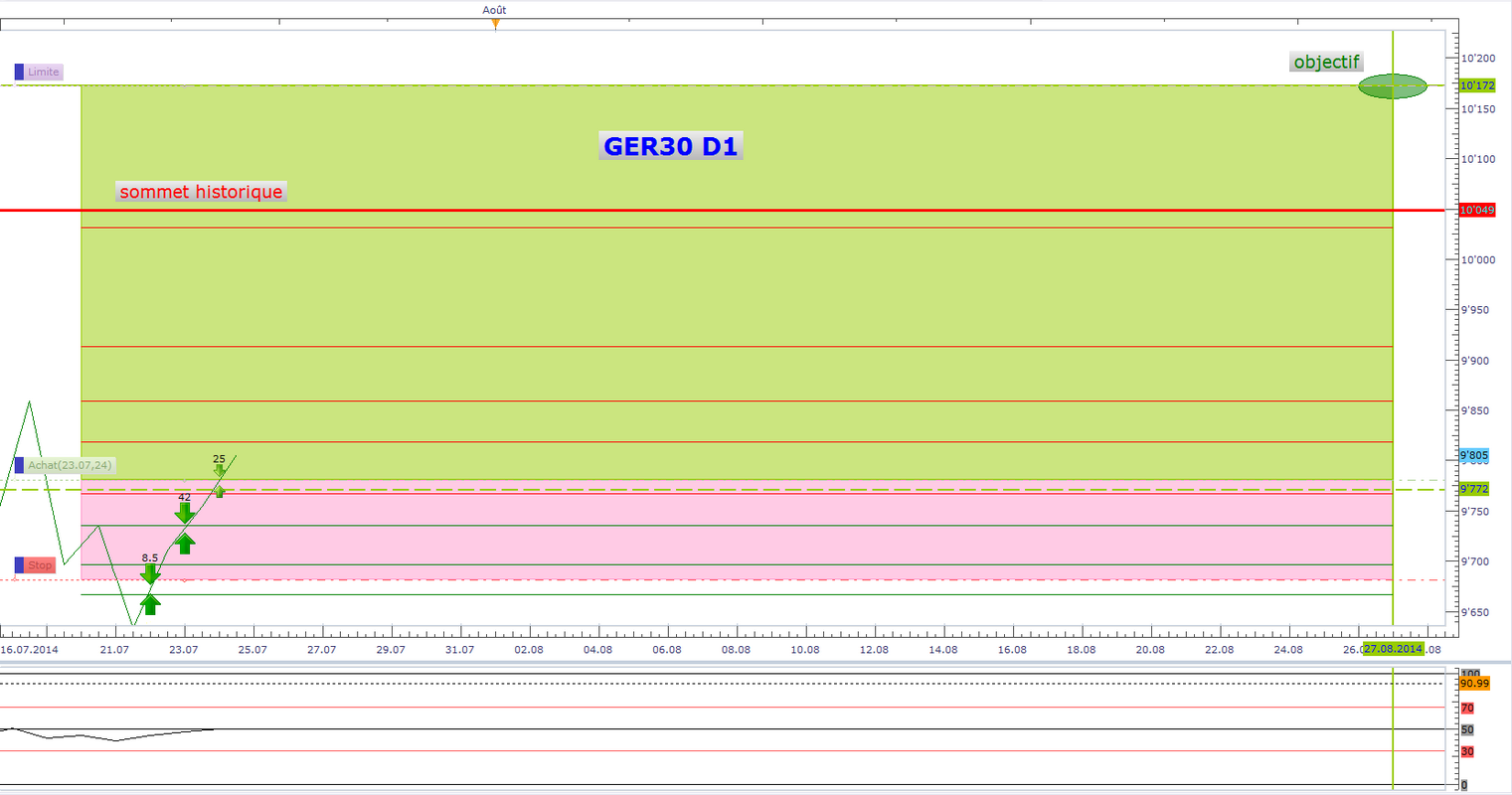Click the 18.08 date on time axis
The height and width of the screenshot is (795, 1512).
pyautogui.click(x=1082, y=650)
